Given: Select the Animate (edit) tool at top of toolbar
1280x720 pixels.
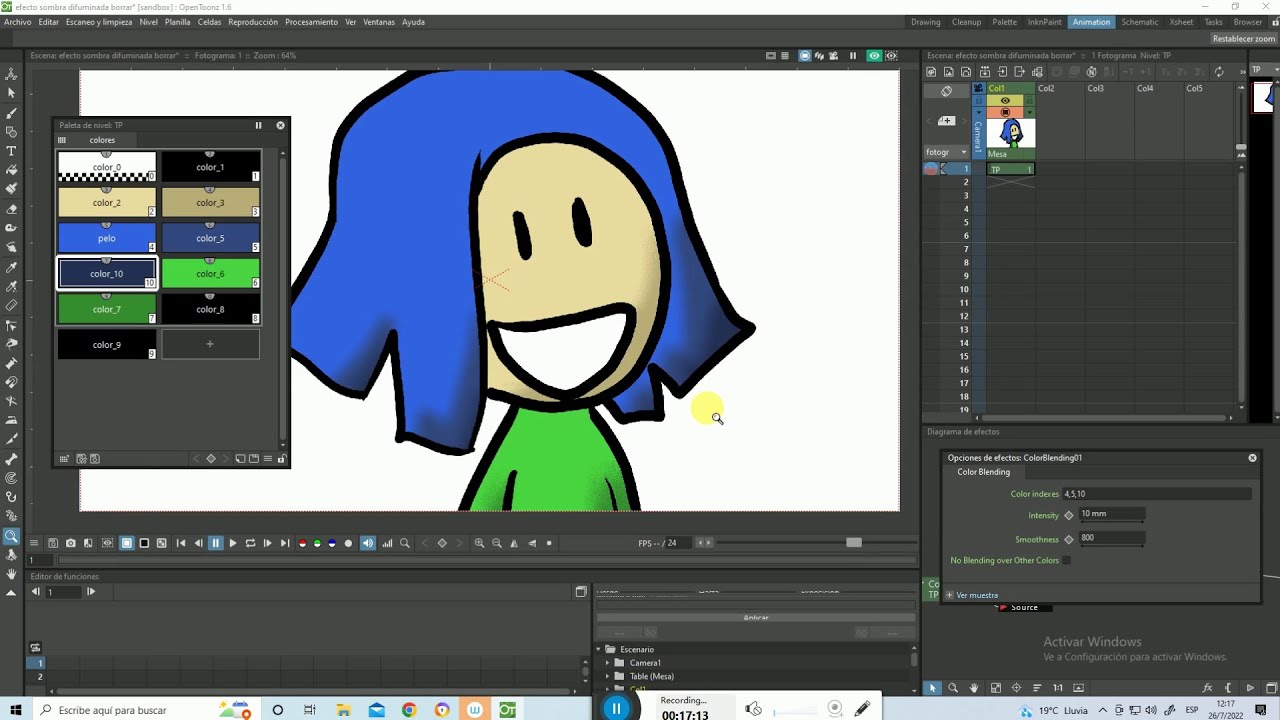Looking at the screenshot, I should [x=11, y=74].
